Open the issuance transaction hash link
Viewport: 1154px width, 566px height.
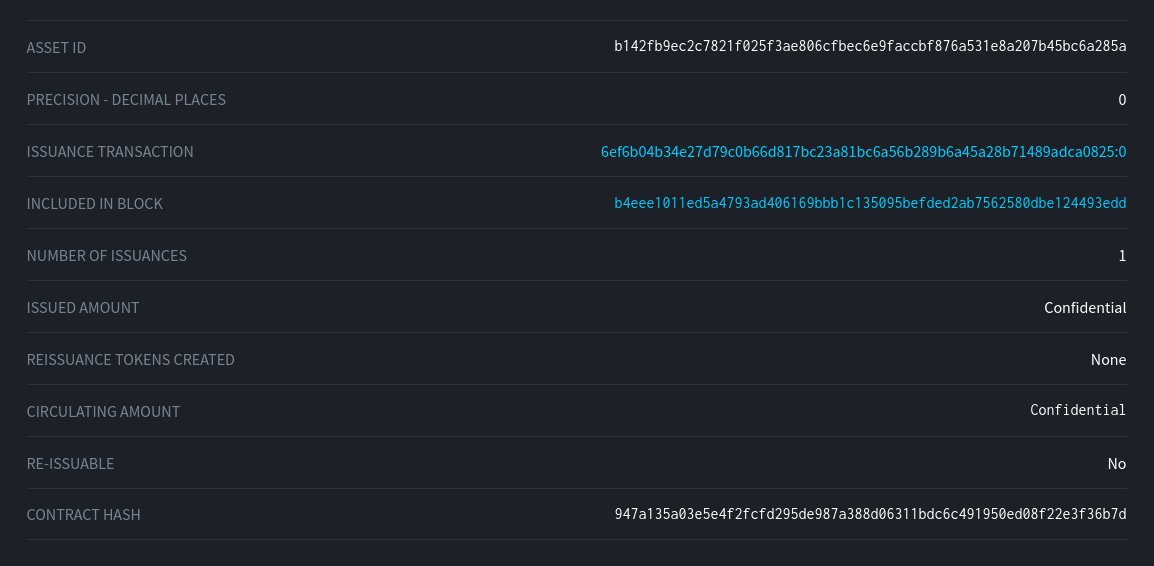pyautogui.click(x=863, y=152)
